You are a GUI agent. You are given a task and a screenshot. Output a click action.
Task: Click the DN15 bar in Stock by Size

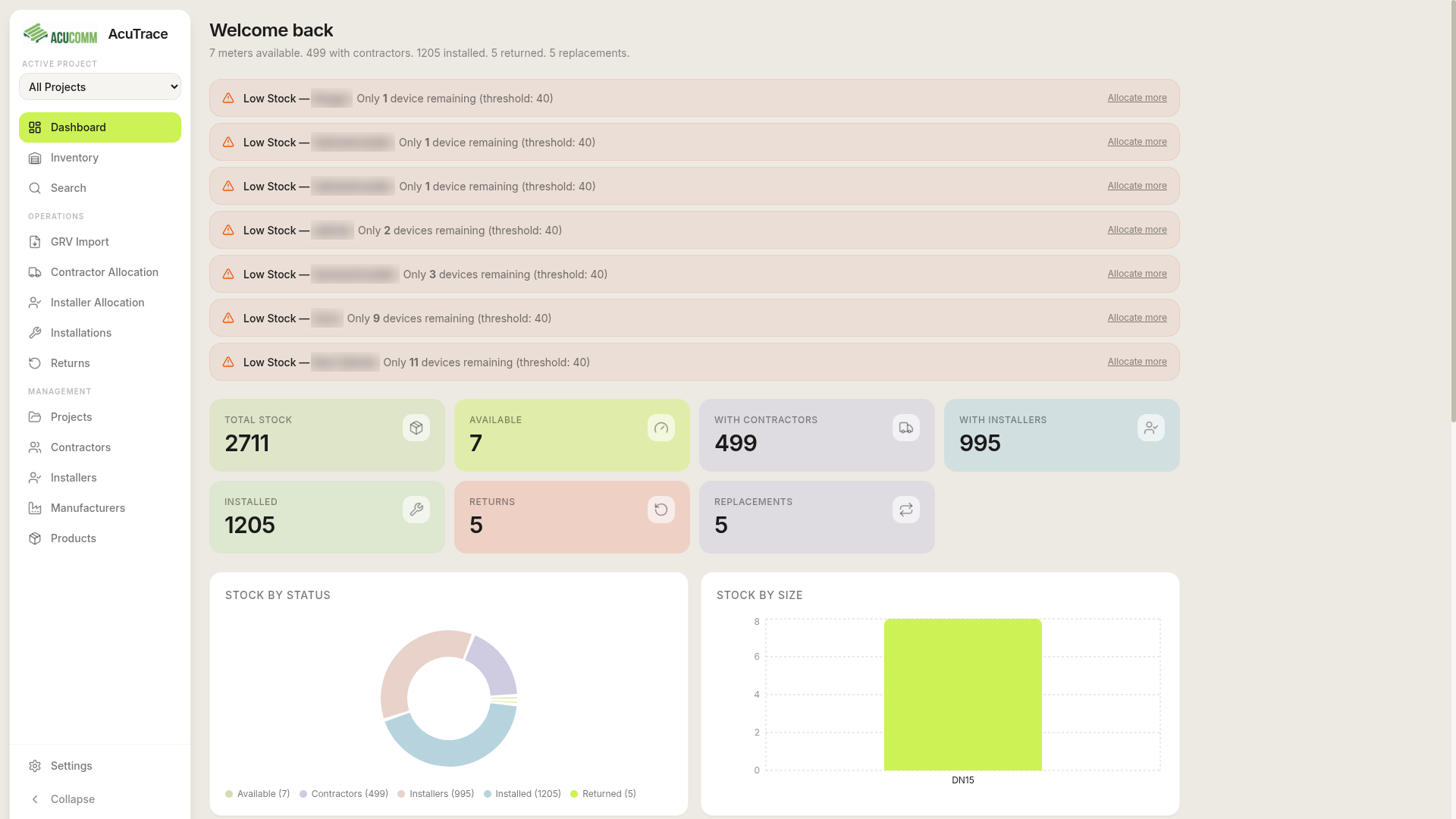[x=962, y=695]
